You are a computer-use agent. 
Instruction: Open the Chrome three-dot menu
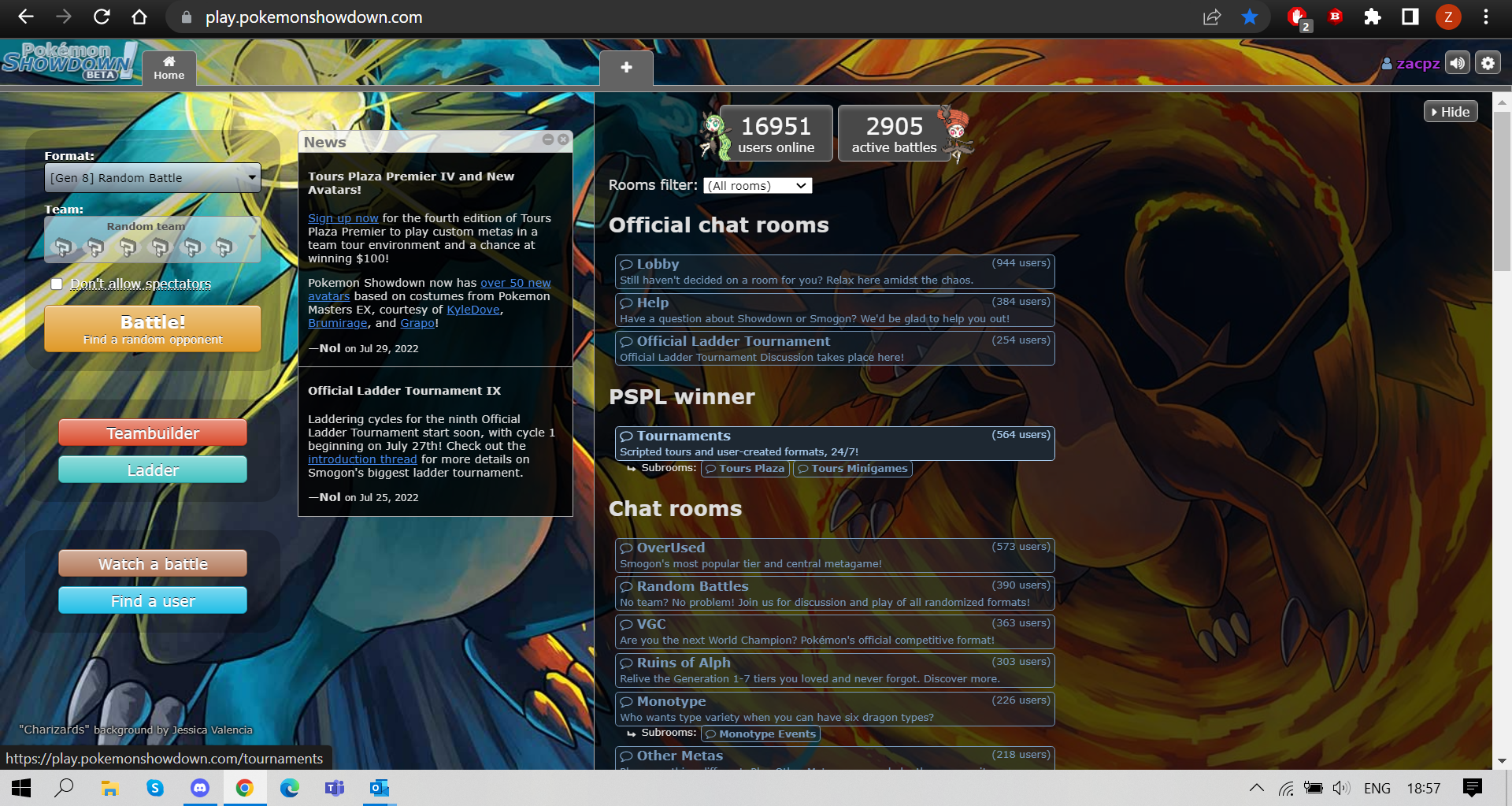coord(1486,17)
